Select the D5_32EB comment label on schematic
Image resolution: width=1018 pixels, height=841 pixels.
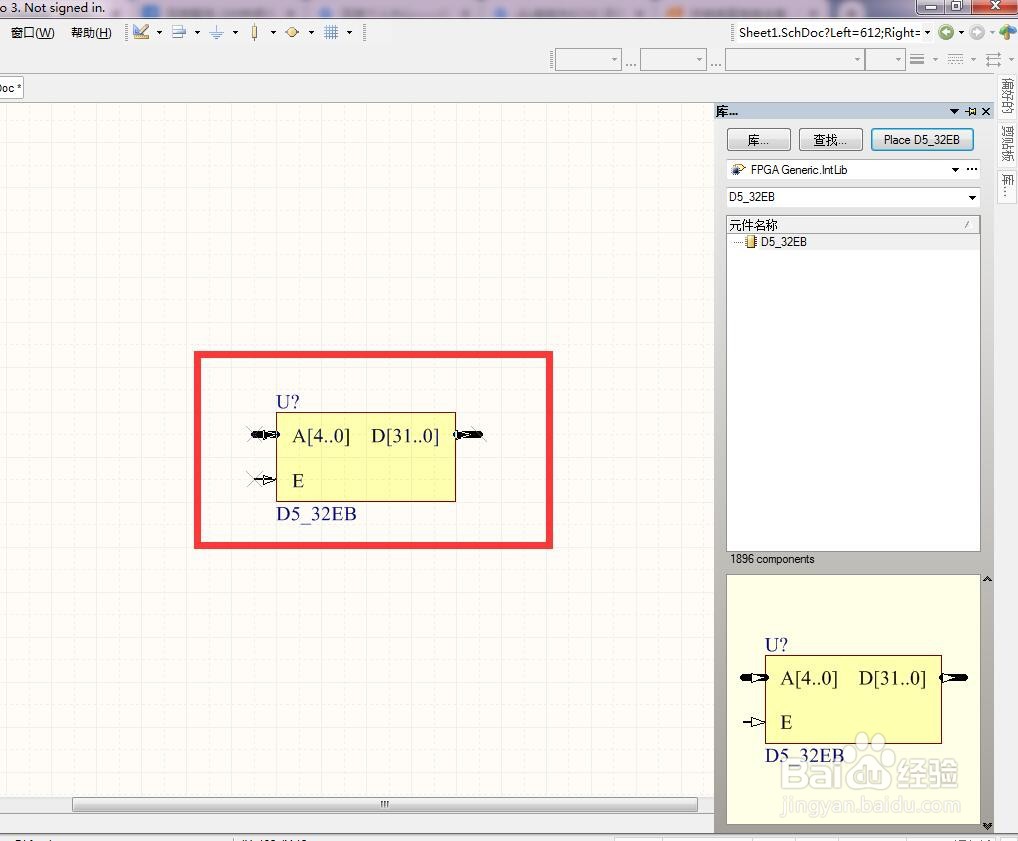316,514
